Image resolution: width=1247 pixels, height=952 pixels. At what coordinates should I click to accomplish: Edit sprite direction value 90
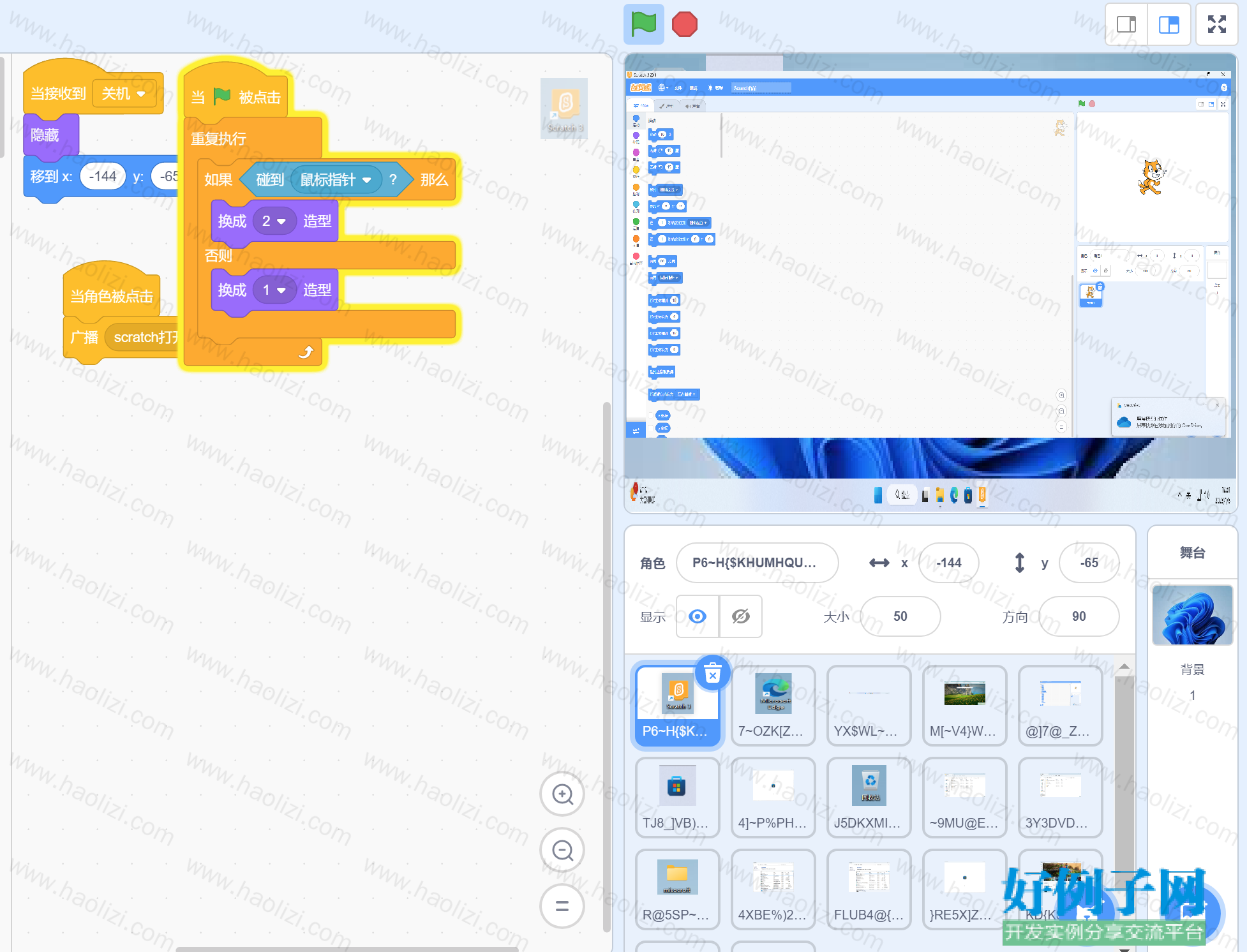pos(1079,616)
